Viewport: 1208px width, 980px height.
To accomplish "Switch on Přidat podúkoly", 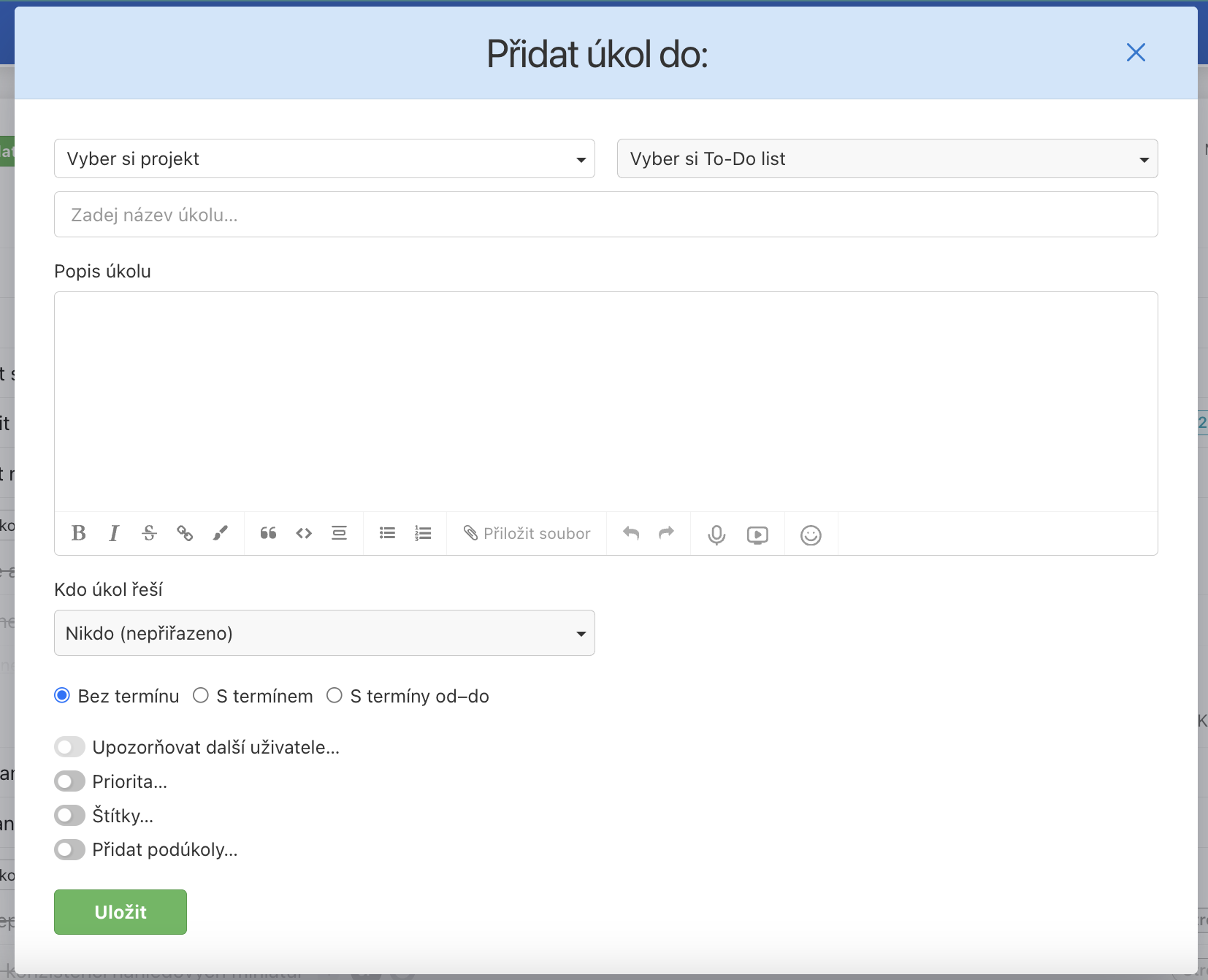I will (69, 849).
